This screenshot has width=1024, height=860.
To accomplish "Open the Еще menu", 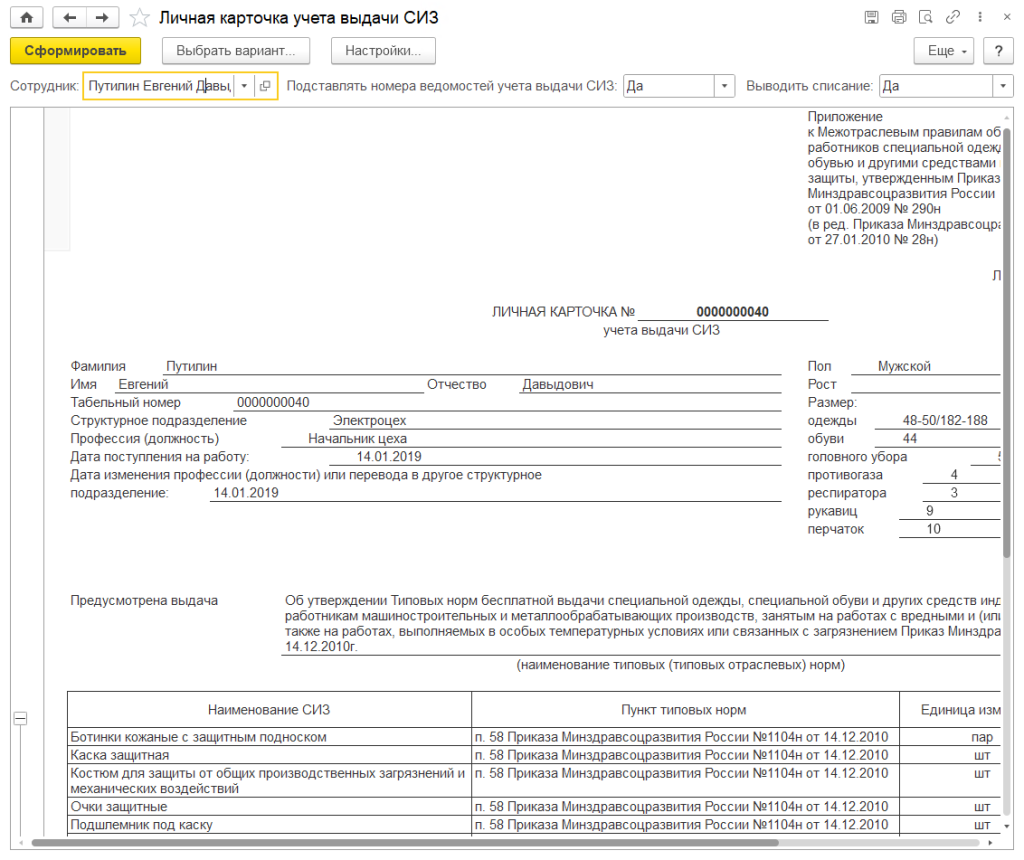I will 944,51.
